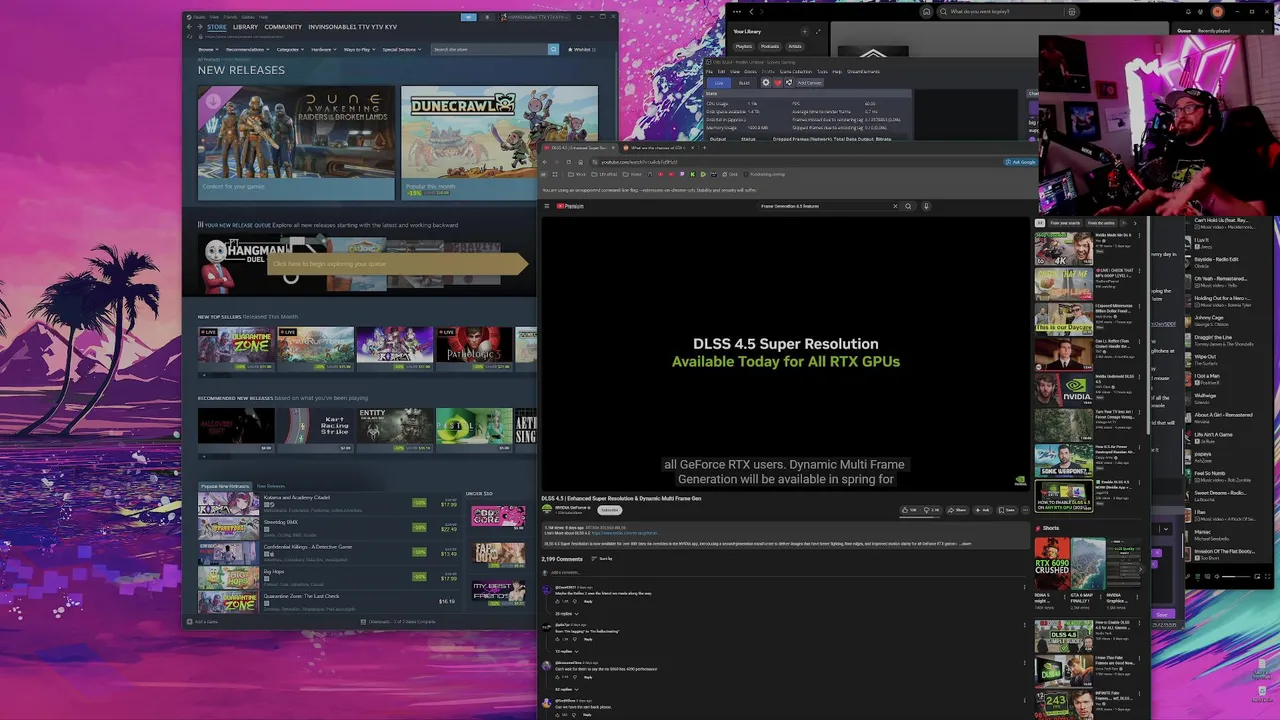Open the COMMUNITY tab in Steam
Viewport: 1280px width, 720px height.
click(x=283, y=27)
